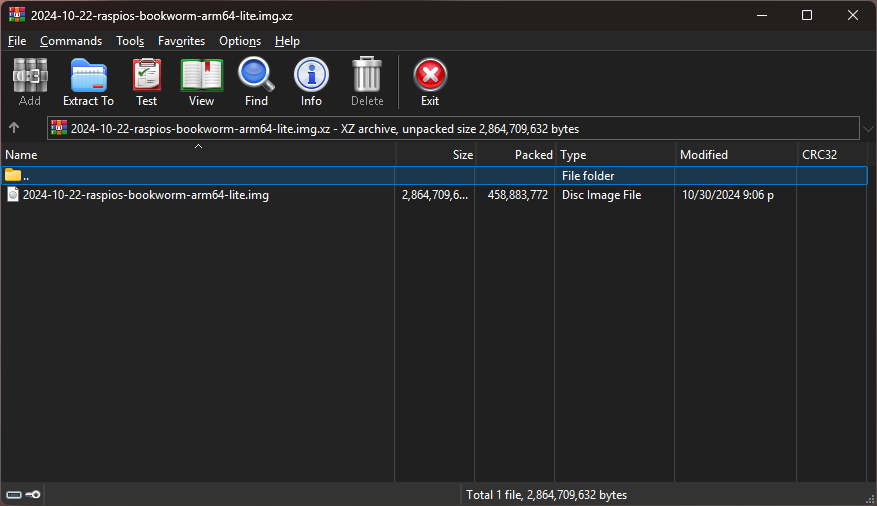This screenshot has height=506, width=877.
Task: Sort the list by Type column
Action: pos(615,155)
